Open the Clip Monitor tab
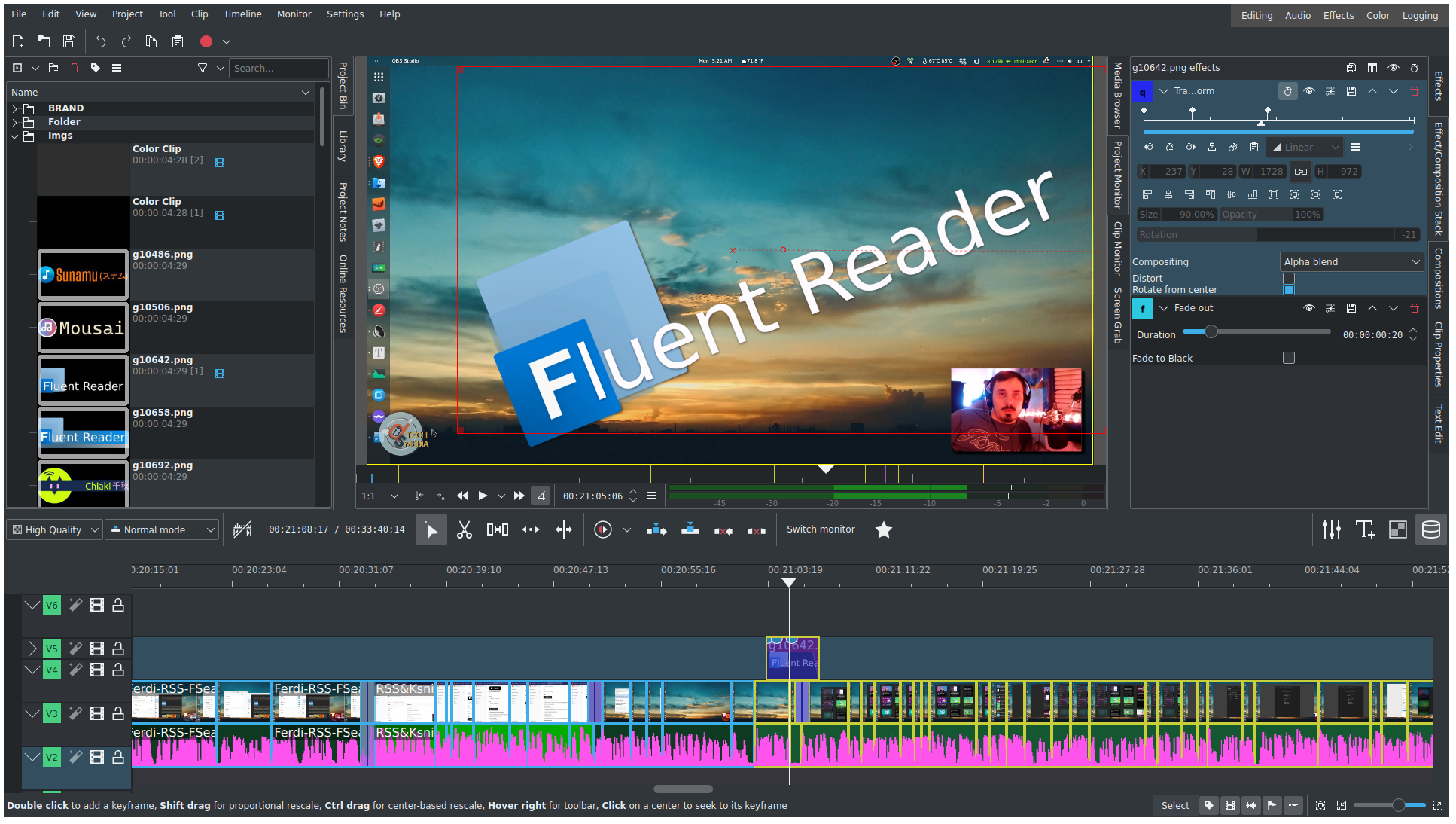The image size is (1456, 824). [1118, 249]
